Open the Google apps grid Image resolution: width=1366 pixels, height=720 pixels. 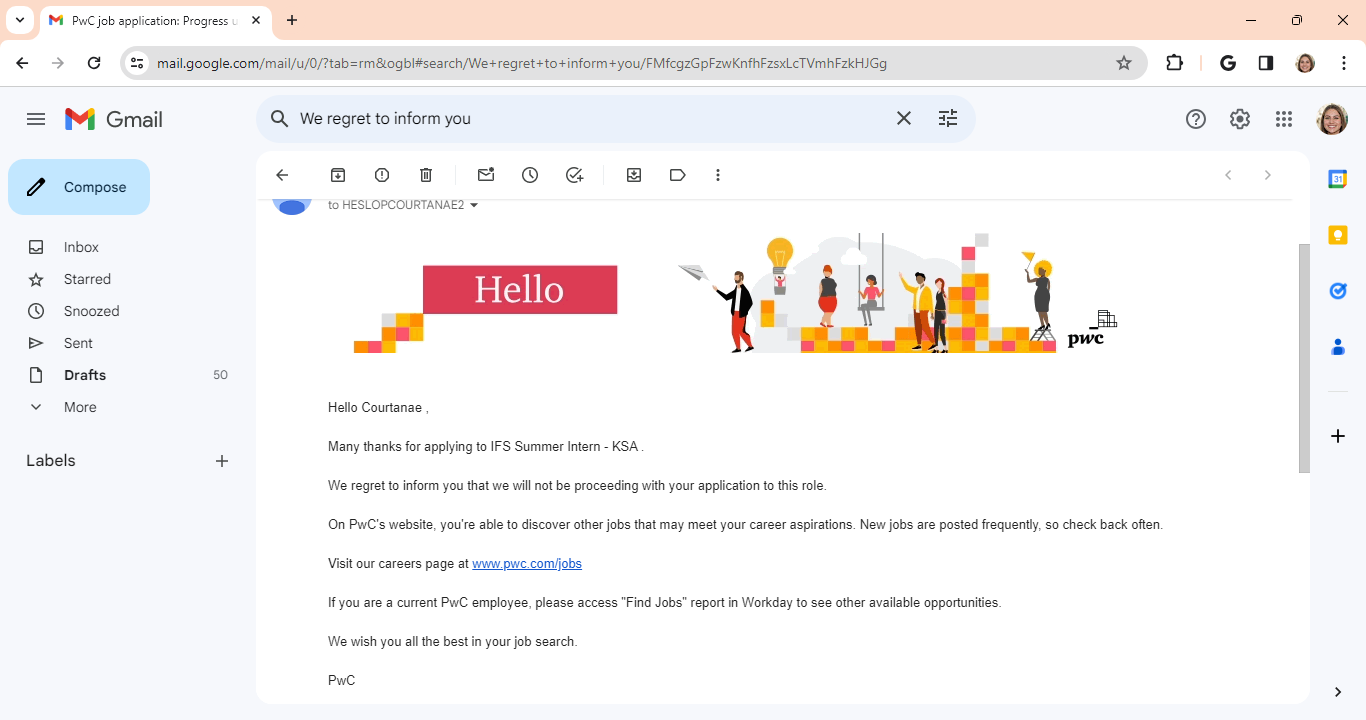click(x=1284, y=119)
